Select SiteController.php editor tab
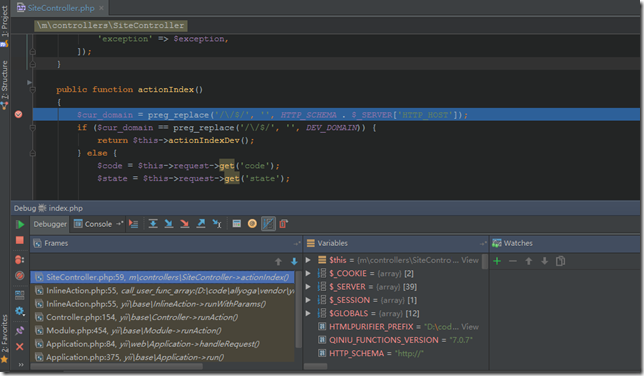The image size is (644, 376). (x=61, y=8)
